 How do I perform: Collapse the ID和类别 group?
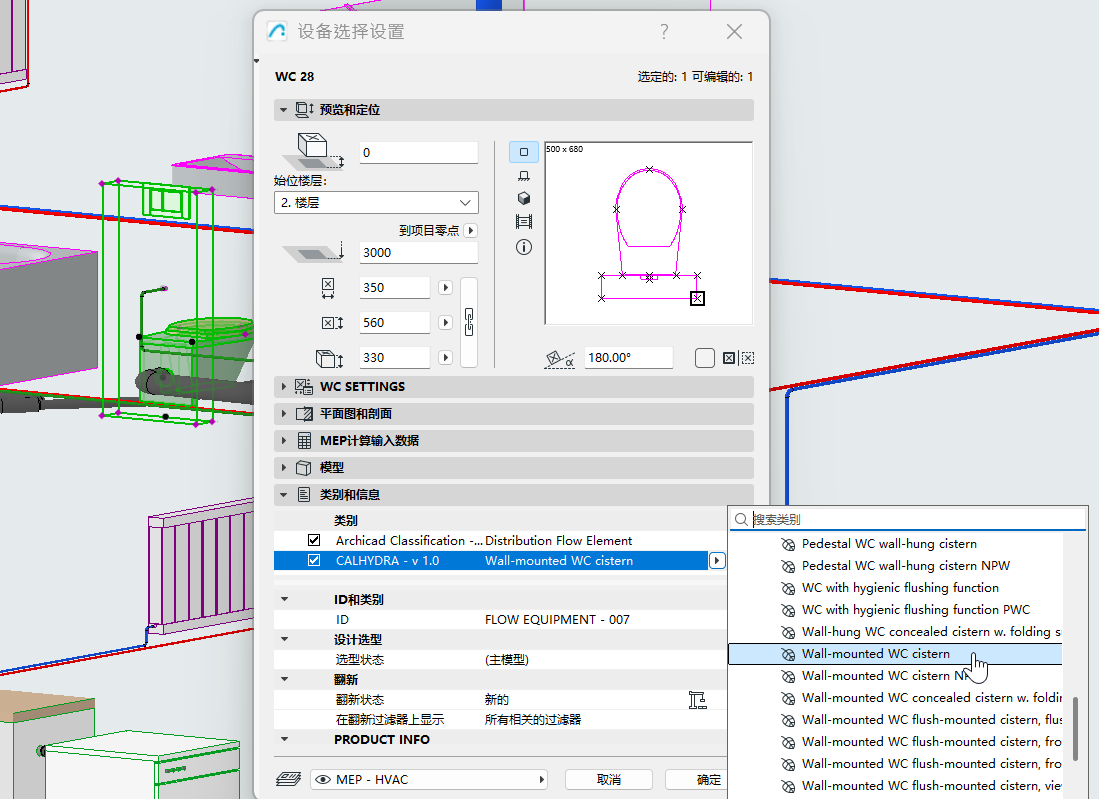(x=285, y=599)
